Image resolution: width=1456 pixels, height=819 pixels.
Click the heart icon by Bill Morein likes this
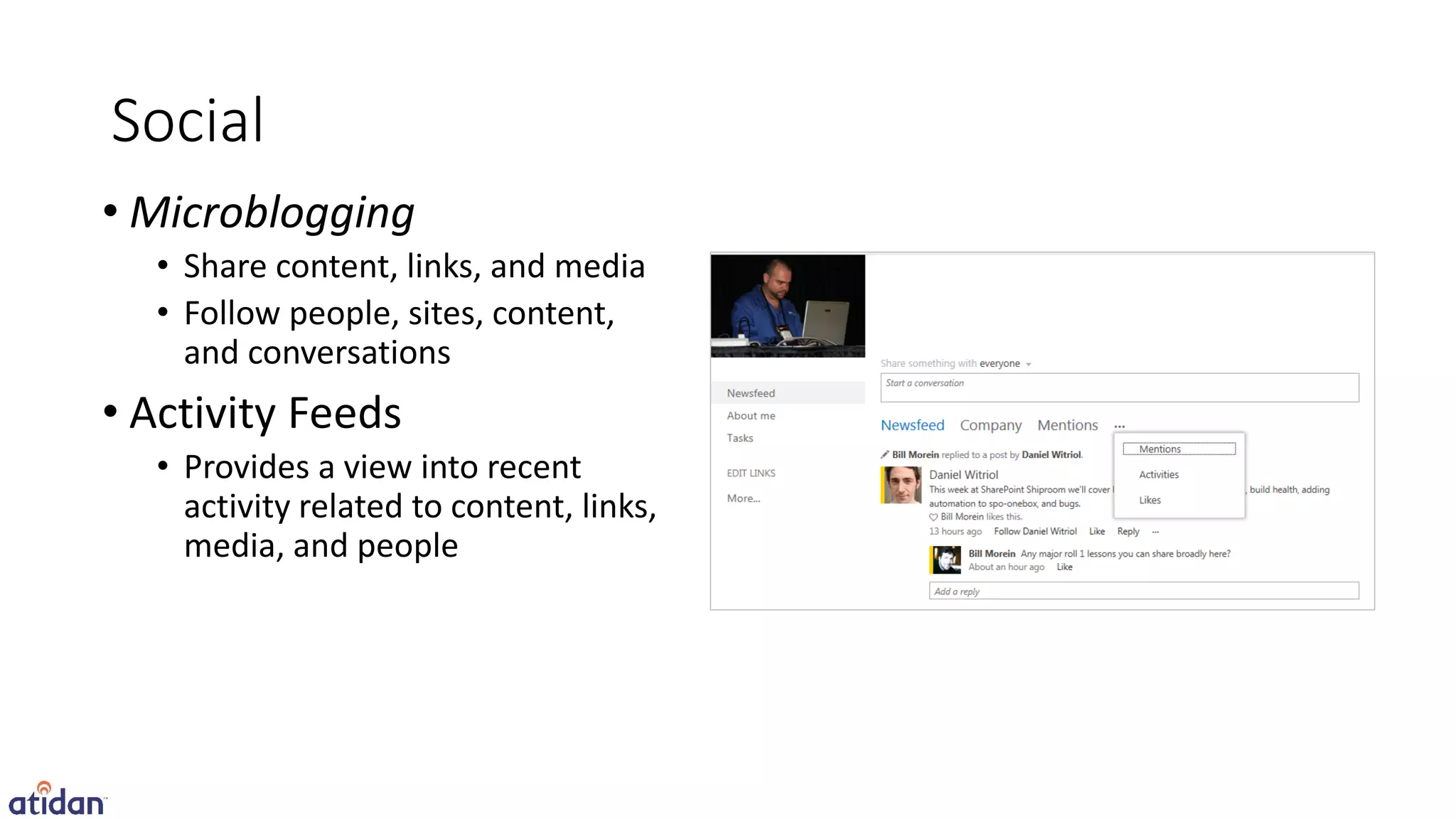tap(933, 517)
